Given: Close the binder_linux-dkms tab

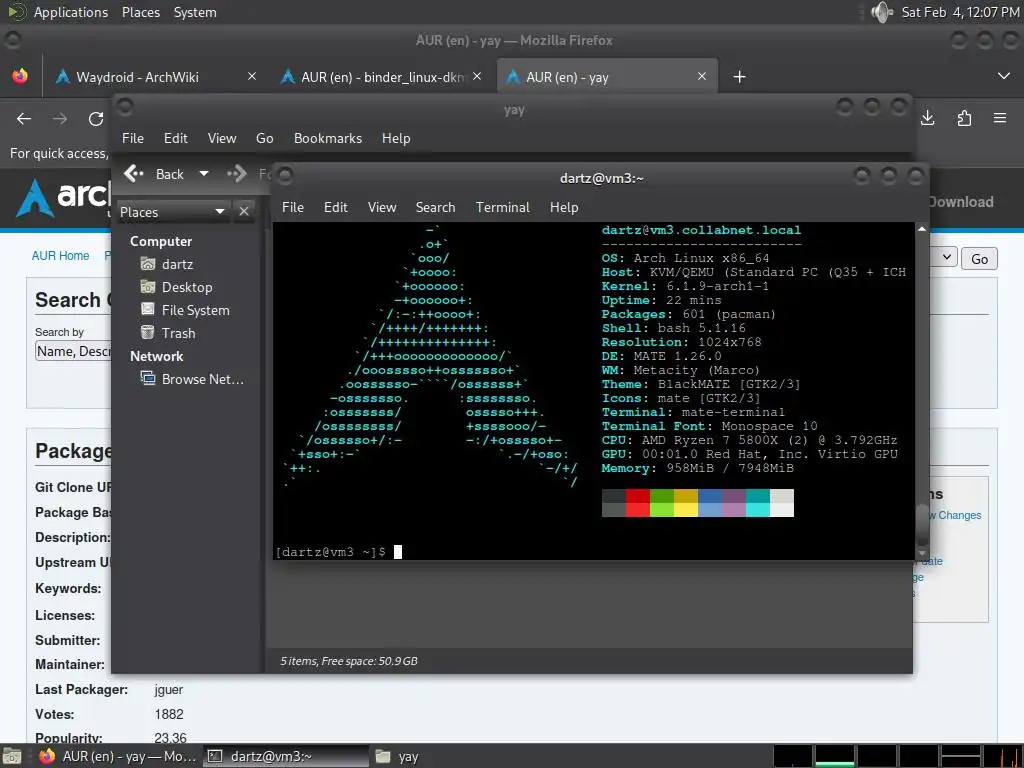Looking at the screenshot, I should [477, 76].
